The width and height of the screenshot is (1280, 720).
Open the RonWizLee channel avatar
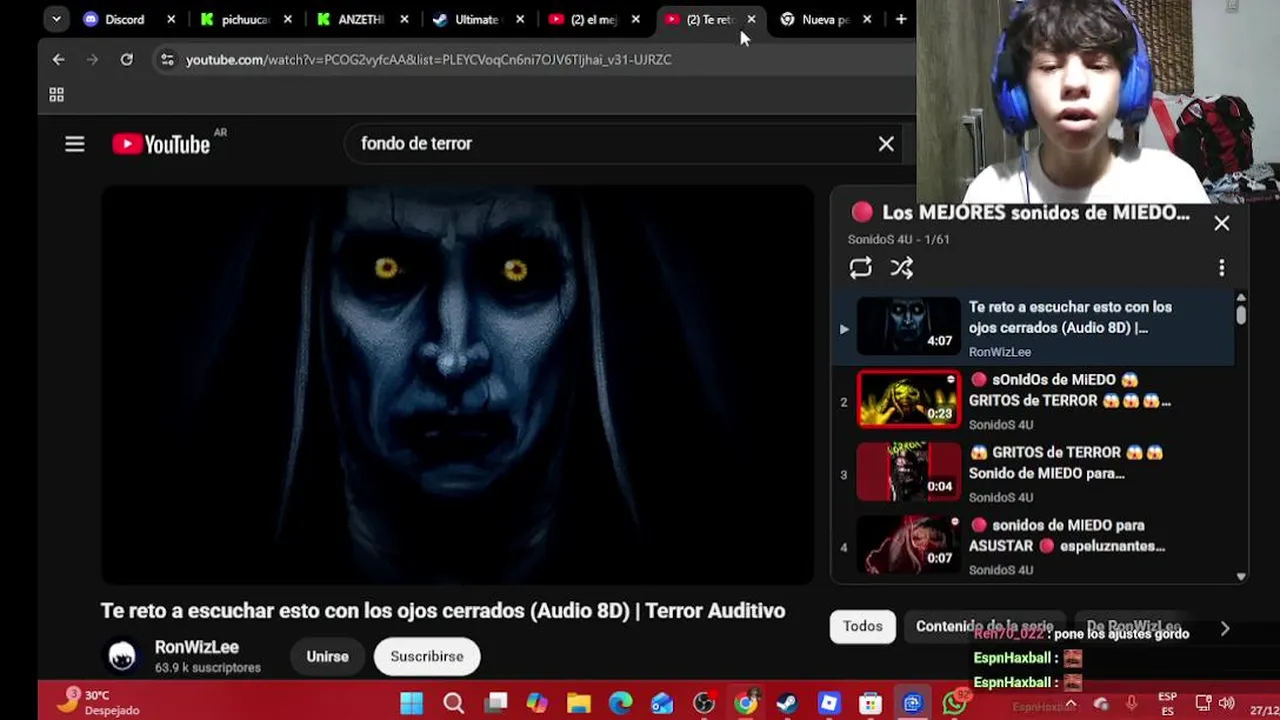tap(122, 656)
